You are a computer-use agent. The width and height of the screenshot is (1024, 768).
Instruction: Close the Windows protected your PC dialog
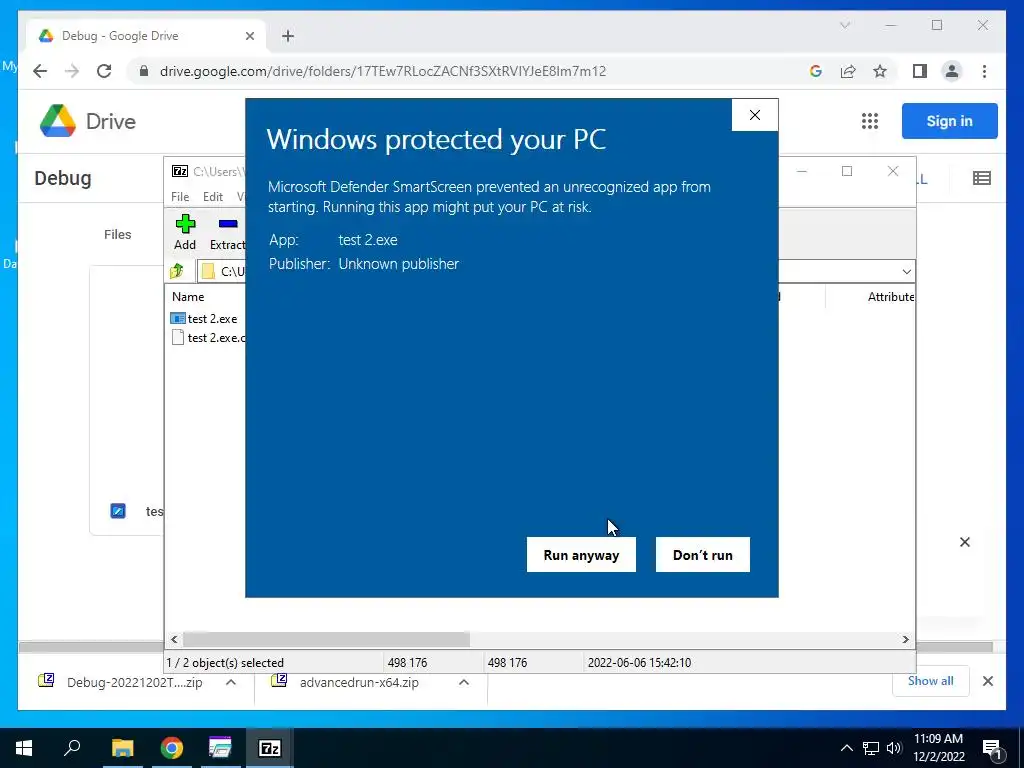click(x=755, y=115)
